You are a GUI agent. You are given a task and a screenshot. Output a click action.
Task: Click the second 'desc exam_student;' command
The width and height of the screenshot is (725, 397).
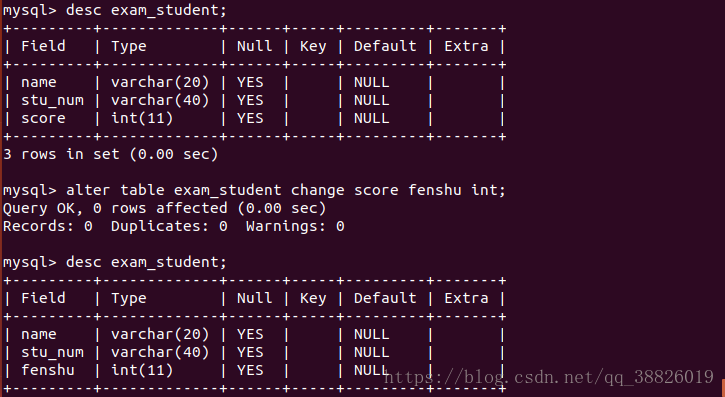[146, 263]
